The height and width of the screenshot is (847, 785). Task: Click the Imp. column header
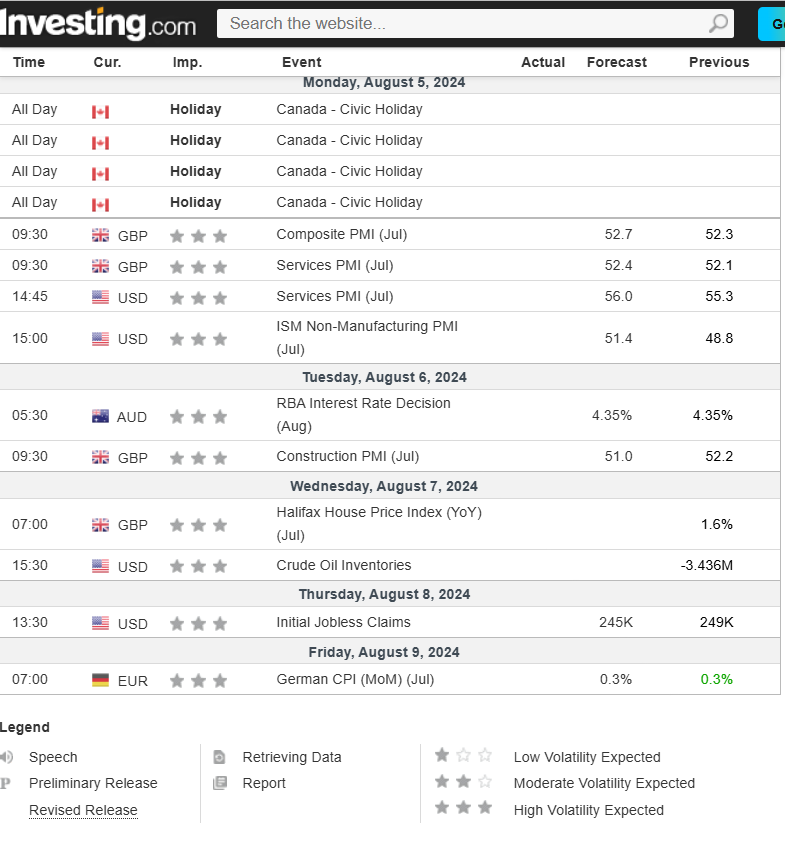187,62
